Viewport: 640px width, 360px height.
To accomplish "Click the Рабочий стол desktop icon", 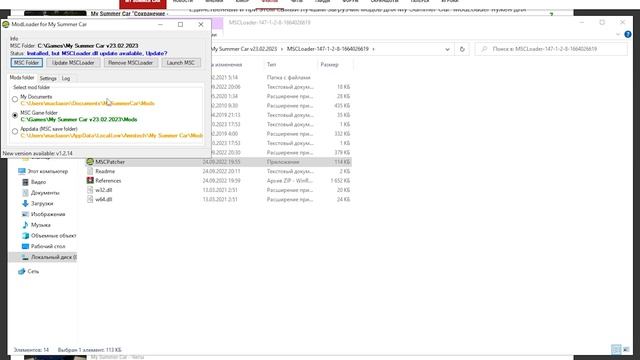I will tap(25, 247).
